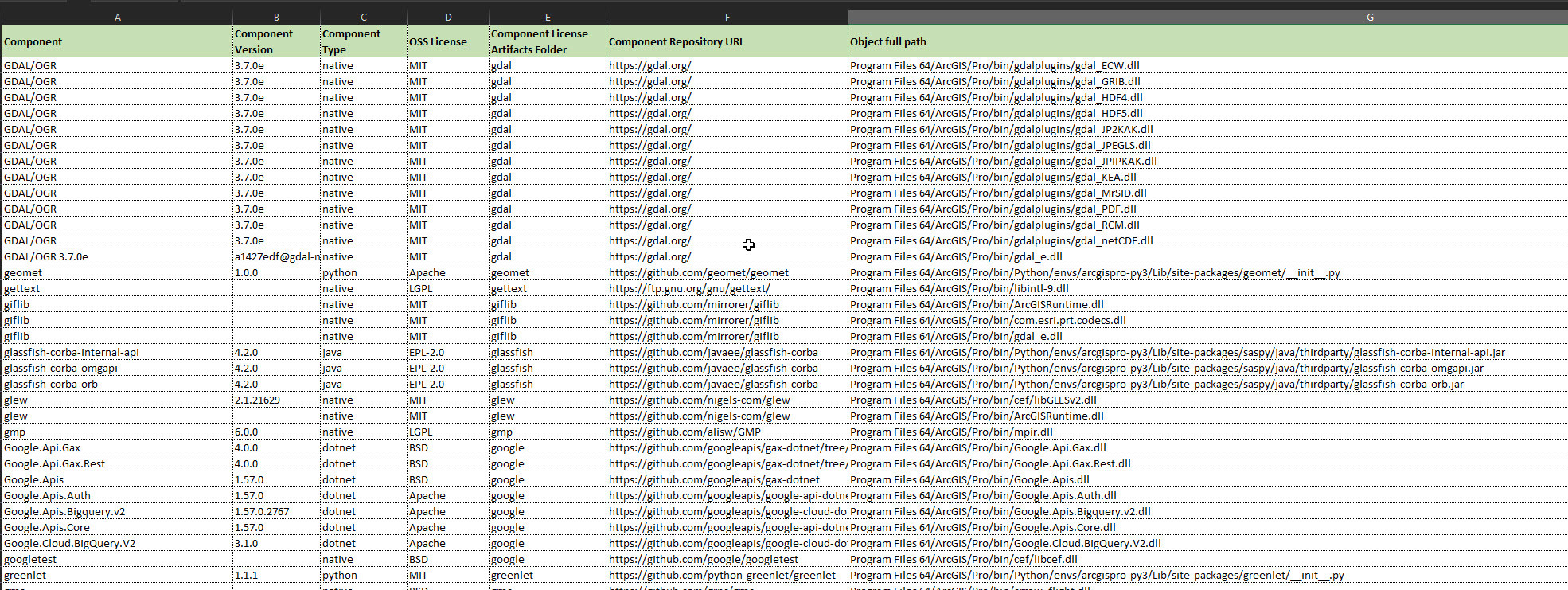Screen dimensions: 1568x590
Task: Select column D header
Action: pos(448,17)
